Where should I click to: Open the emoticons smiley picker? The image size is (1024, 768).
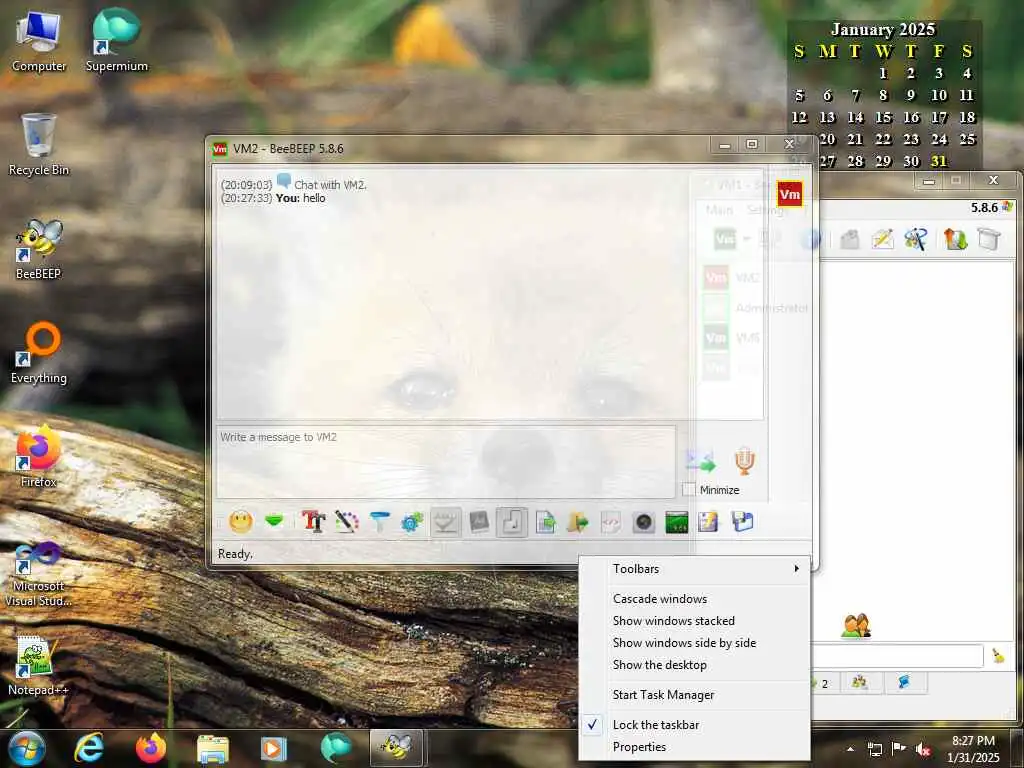[x=241, y=522]
